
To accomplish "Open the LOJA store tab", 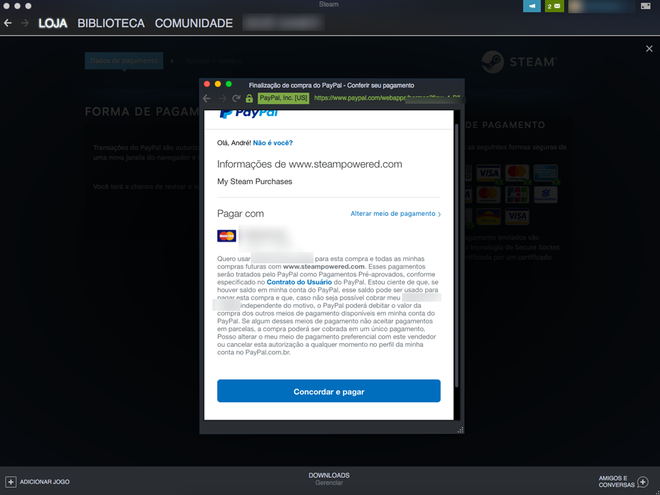I will (53, 23).
